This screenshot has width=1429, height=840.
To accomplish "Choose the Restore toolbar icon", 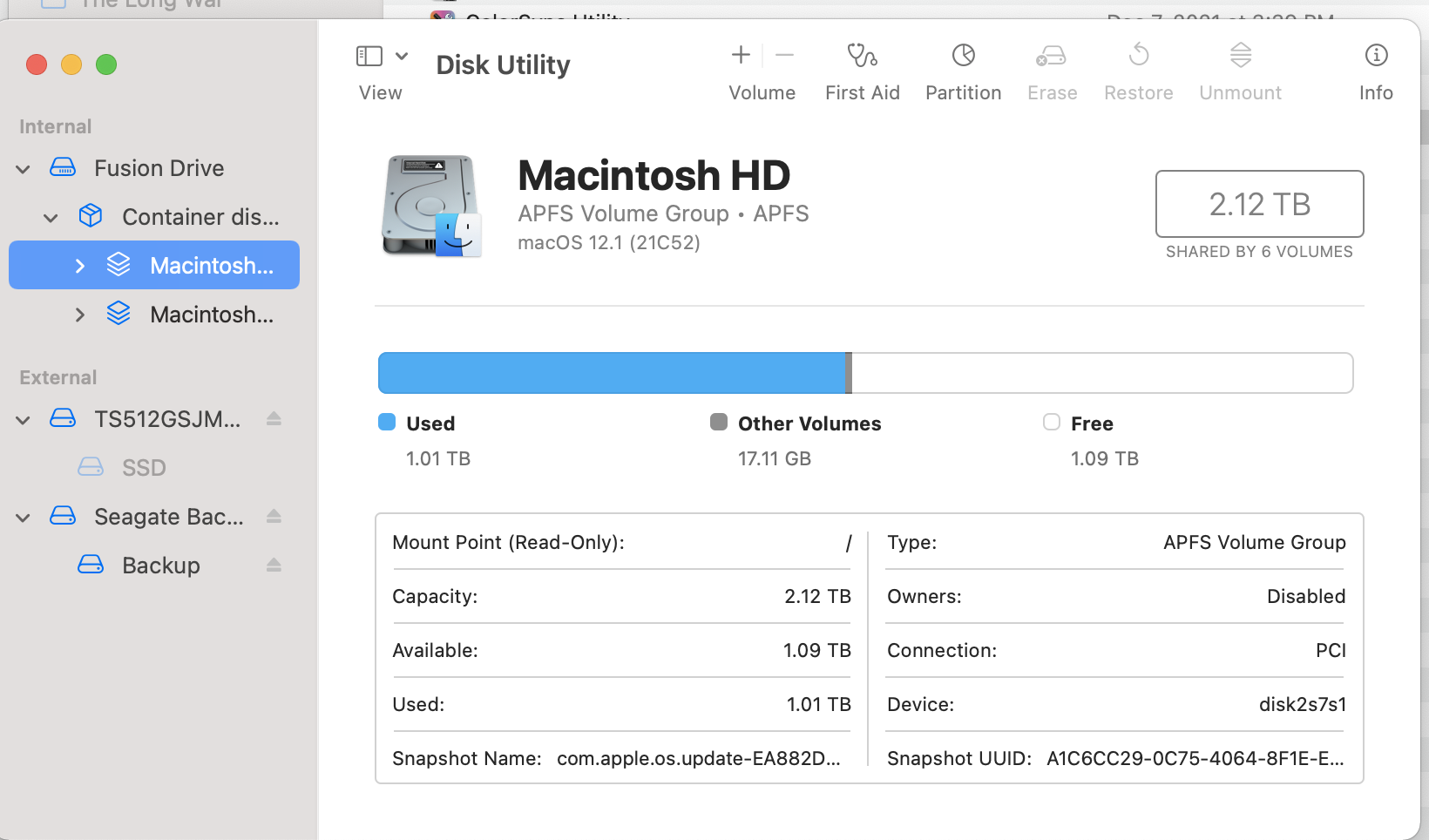I will (x=1139, y=56).
